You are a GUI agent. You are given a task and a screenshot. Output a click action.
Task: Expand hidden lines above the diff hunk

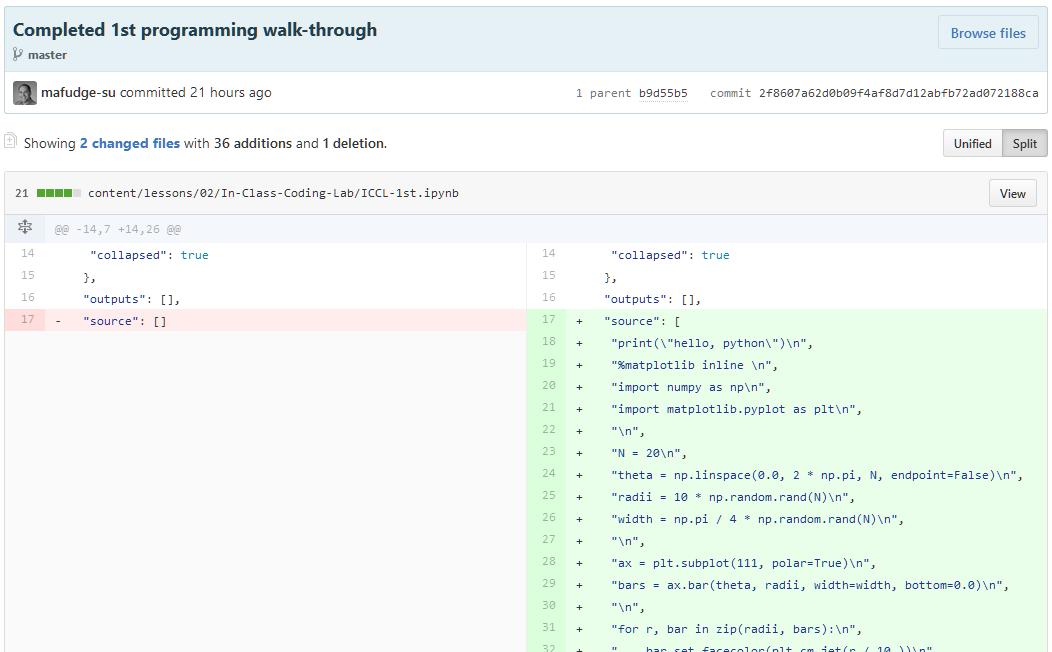point(25,228)
